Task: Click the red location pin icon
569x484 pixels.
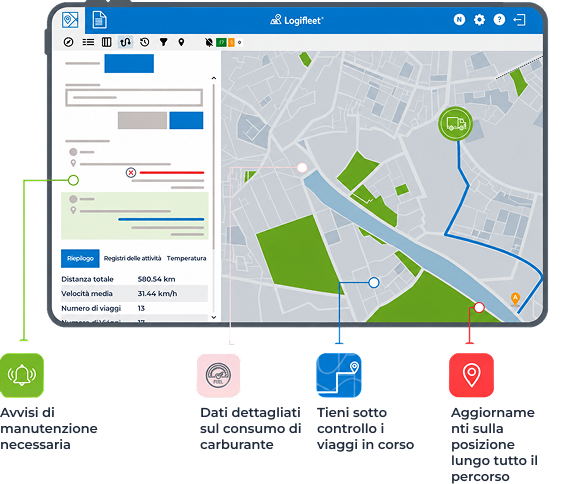Action: [x=471, y=375]
